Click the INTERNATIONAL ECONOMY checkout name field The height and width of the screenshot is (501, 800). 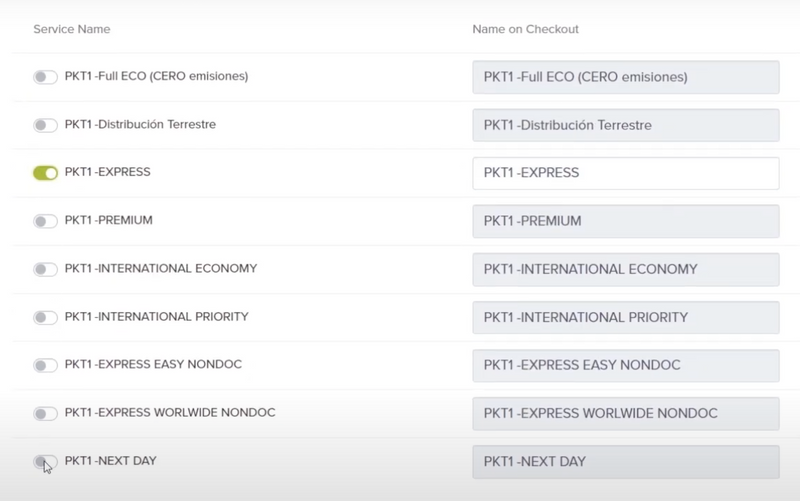(x=626, y=269)
